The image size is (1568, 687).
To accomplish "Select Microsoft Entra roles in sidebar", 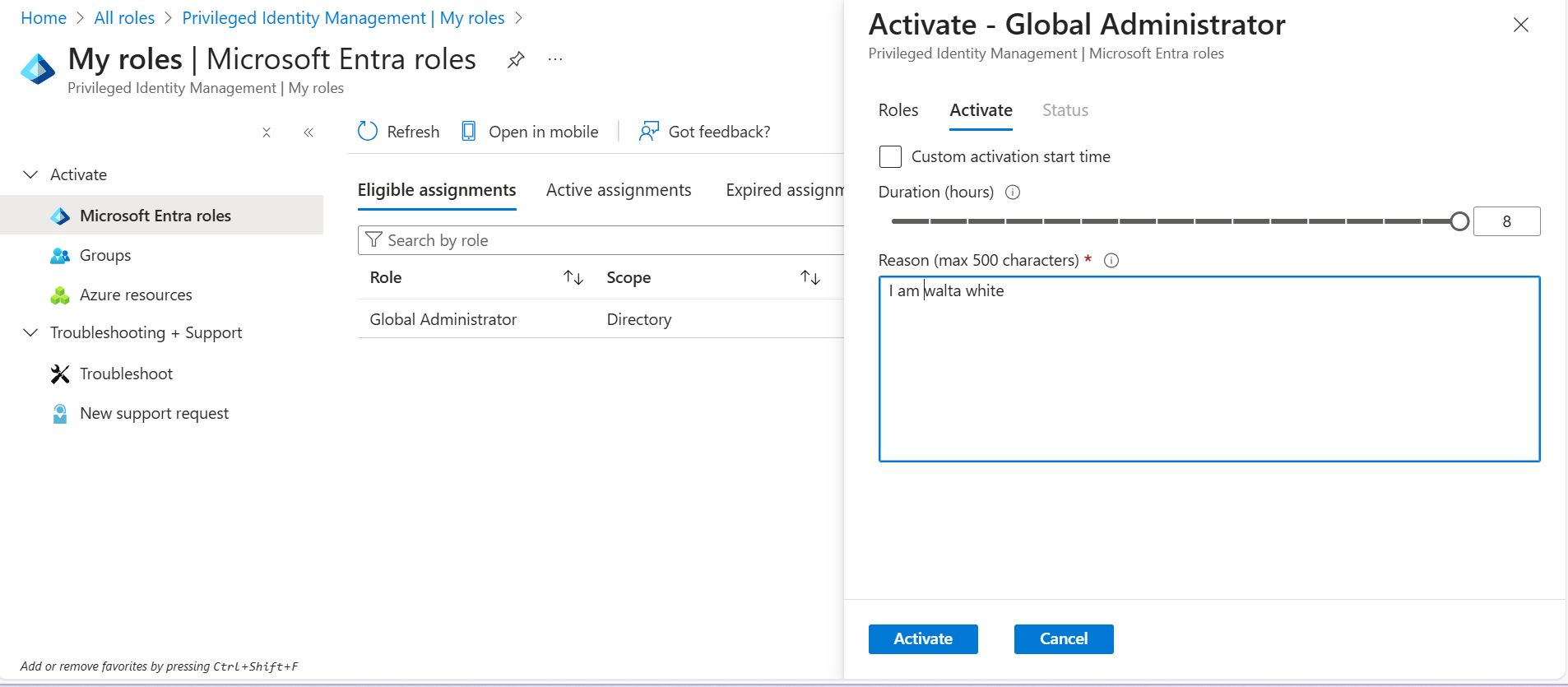I will (161, 215).
